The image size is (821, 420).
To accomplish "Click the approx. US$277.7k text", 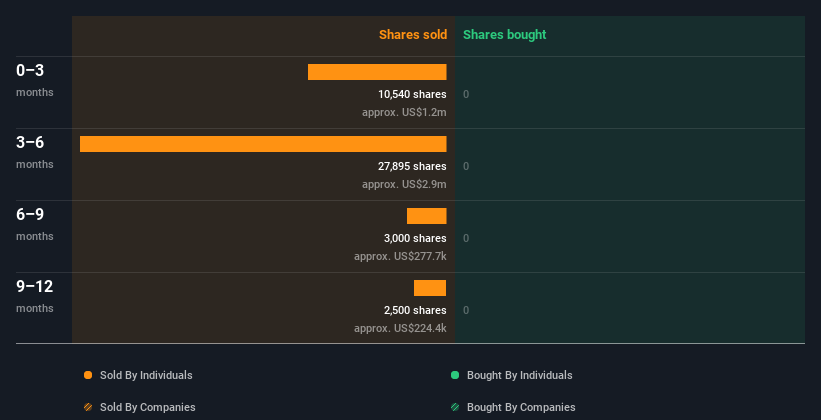I will pos(400,257).
